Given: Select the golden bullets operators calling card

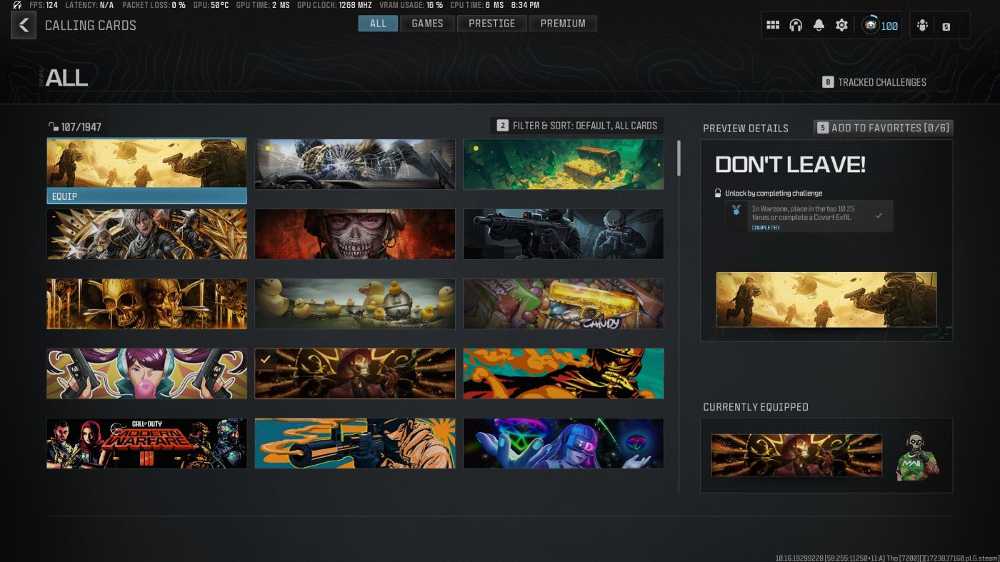Looking at the screenshot, I should point(147,234).
